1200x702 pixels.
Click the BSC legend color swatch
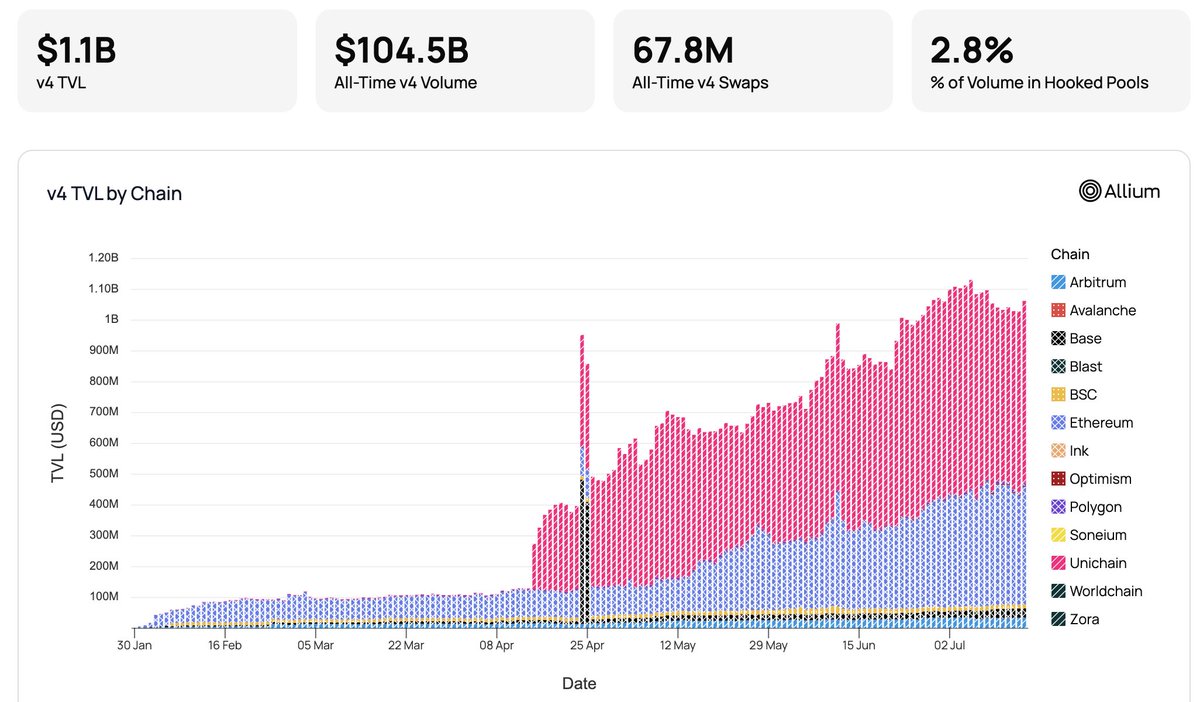1058,395
